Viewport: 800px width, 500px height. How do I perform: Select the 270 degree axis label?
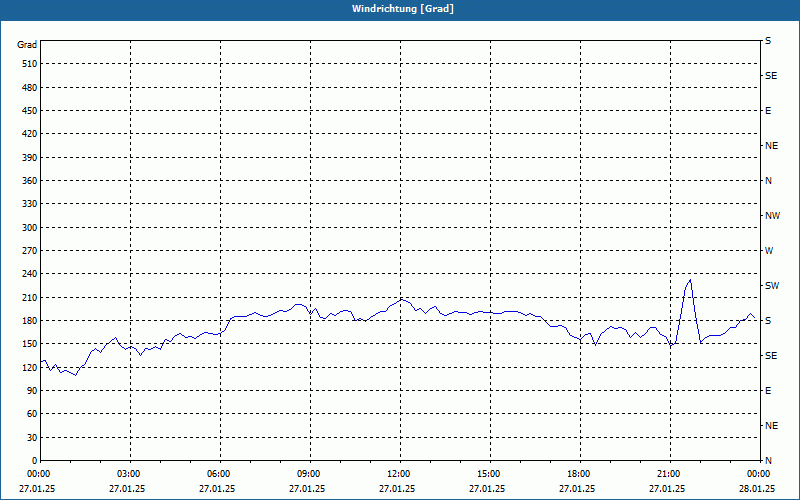tap(30, 251)
